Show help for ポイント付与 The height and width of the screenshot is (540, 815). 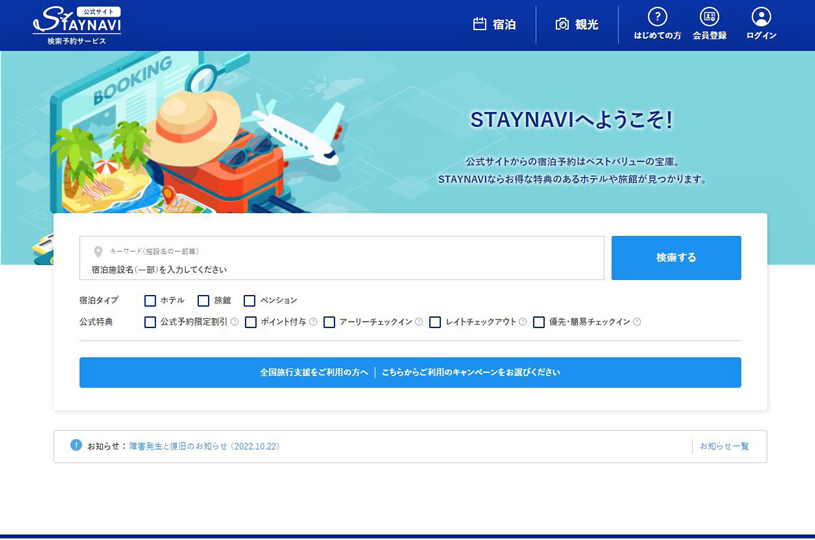pos(313,322)
